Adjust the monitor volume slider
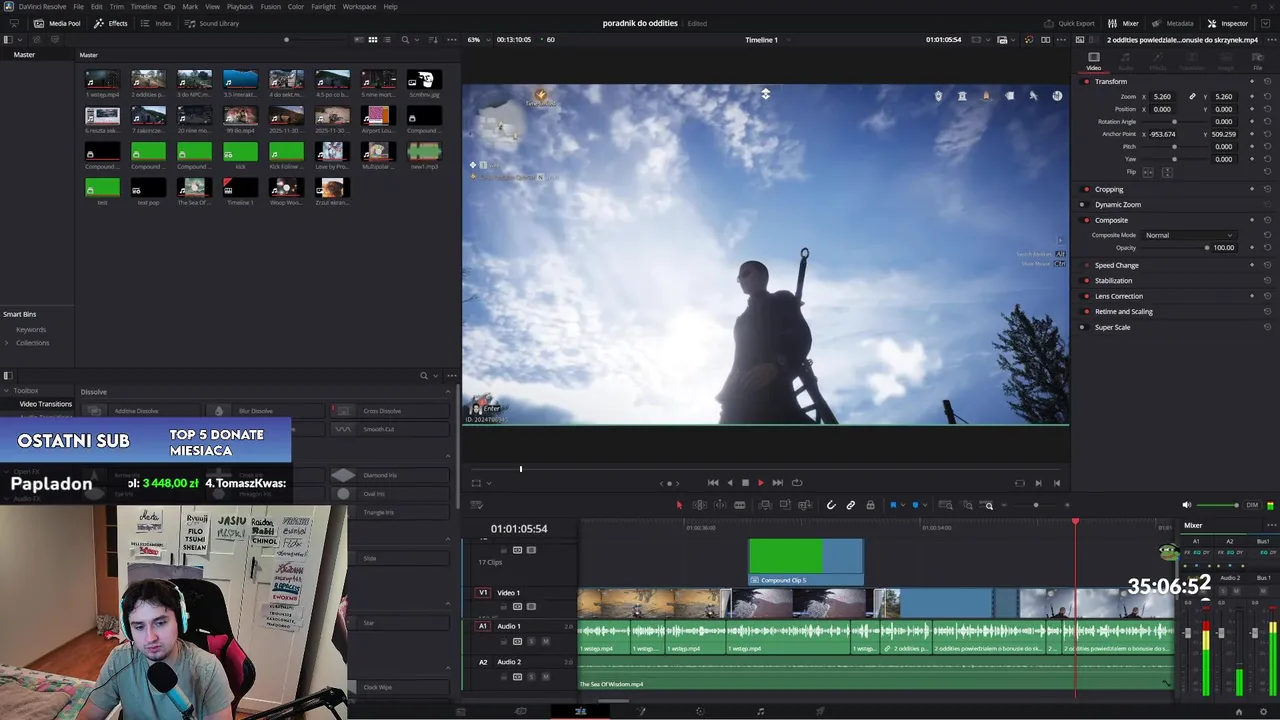1280x720 pixels. coord(1217,505)
